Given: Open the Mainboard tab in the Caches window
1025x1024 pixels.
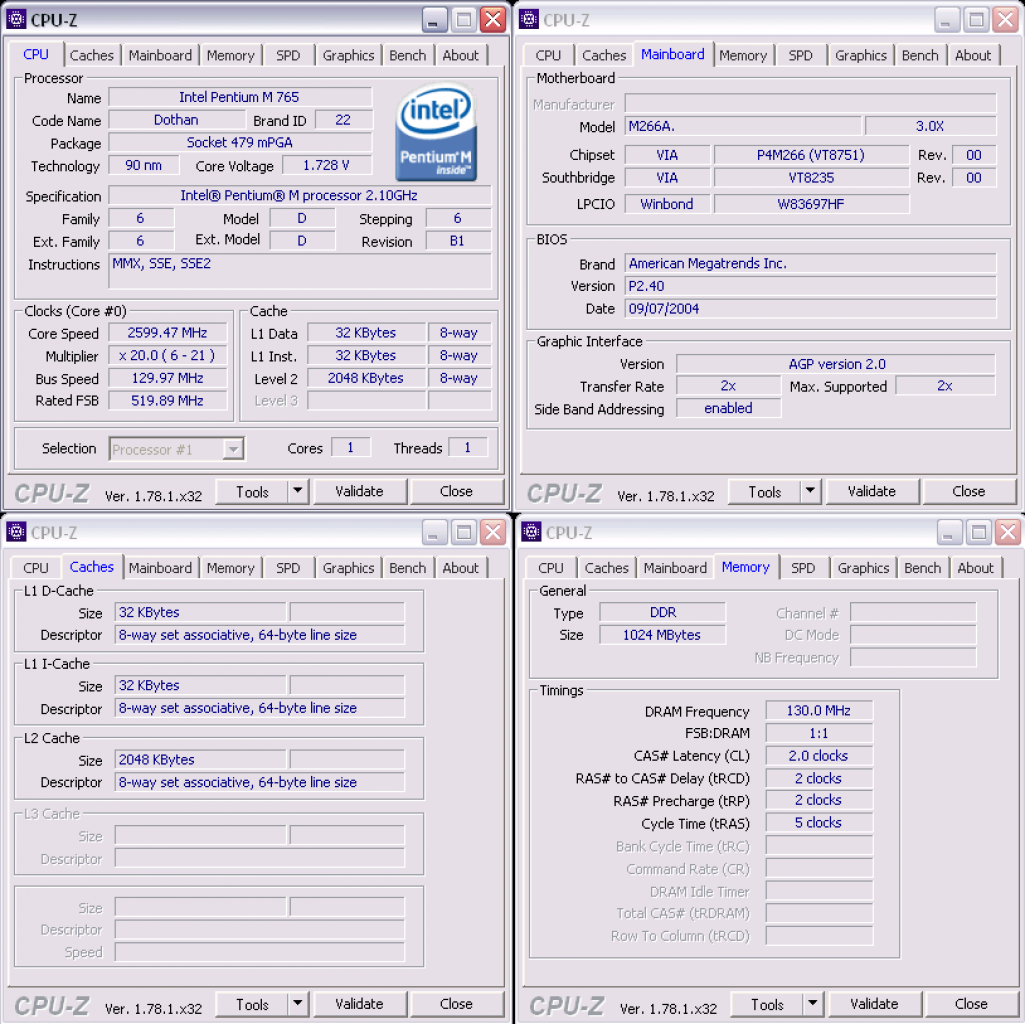Looking at the screenshot, I should coord(160,568).
